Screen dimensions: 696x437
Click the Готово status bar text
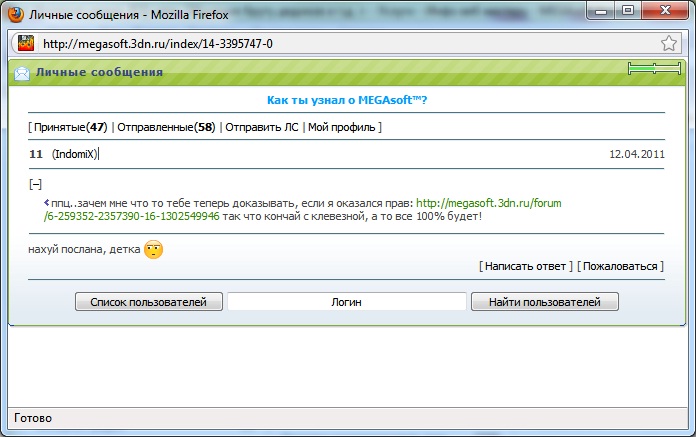coord(33,418)
